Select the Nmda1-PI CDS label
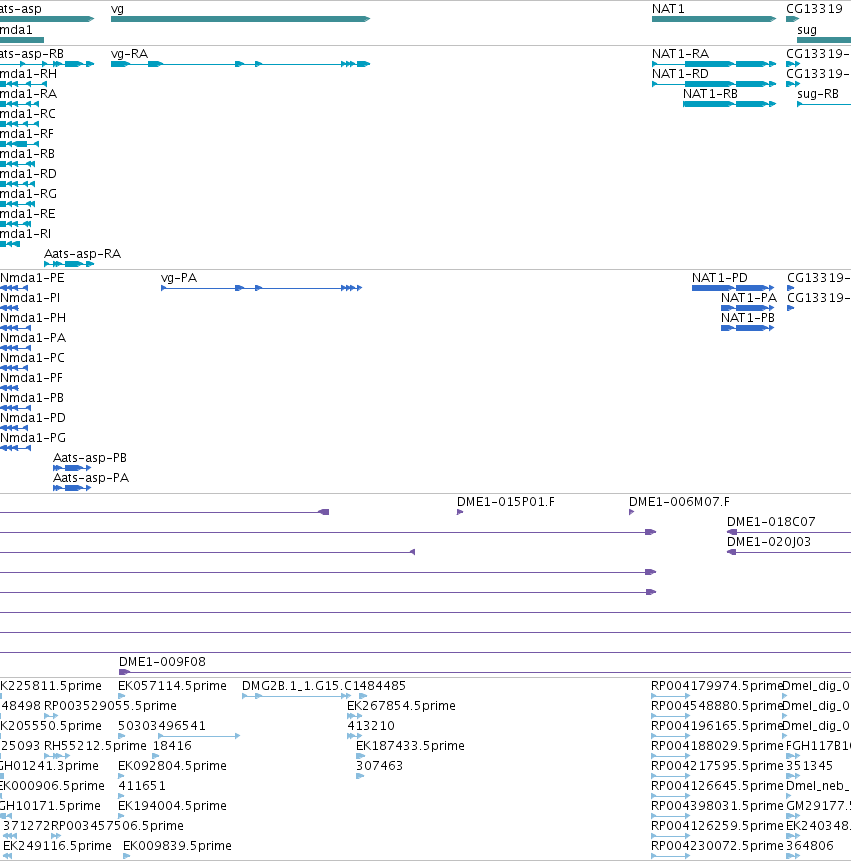Screen dimensions: 851x861 pyautogui.click(x=30, y=298)
